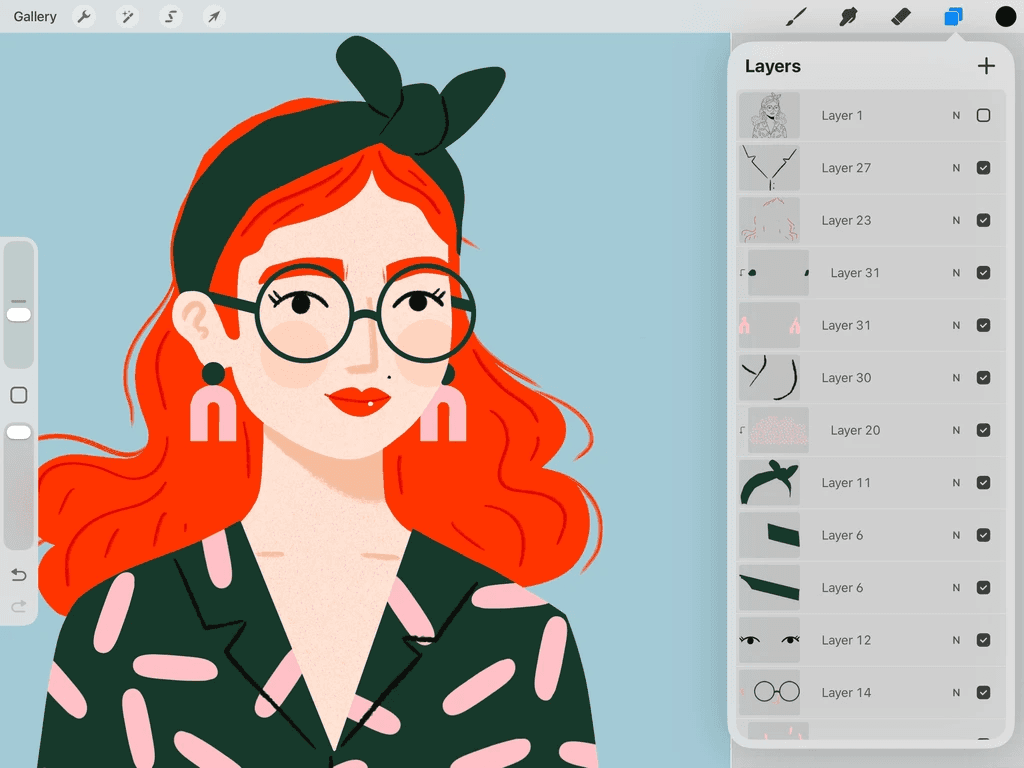Select Layer 30 black curves thumbnail
The width and height of the screenshot is (1024, 768).
[769, 377]
